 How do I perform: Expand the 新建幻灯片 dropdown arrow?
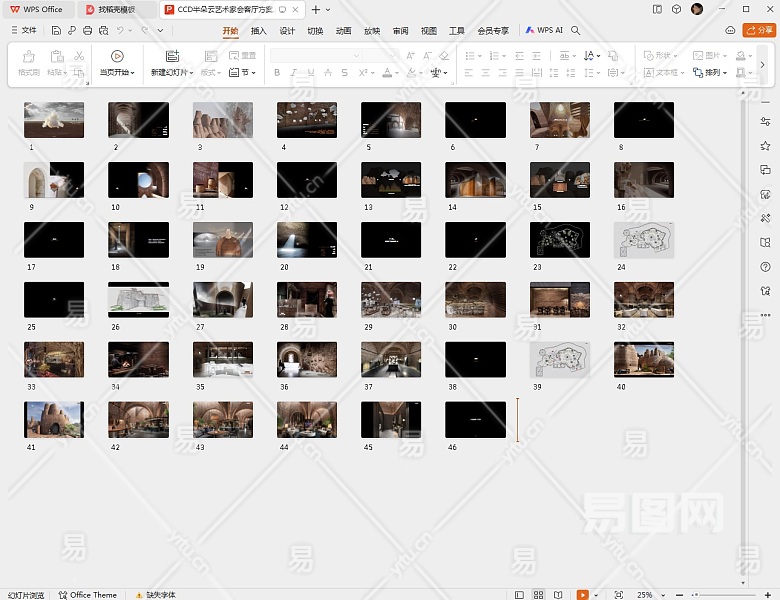point(190,73)
